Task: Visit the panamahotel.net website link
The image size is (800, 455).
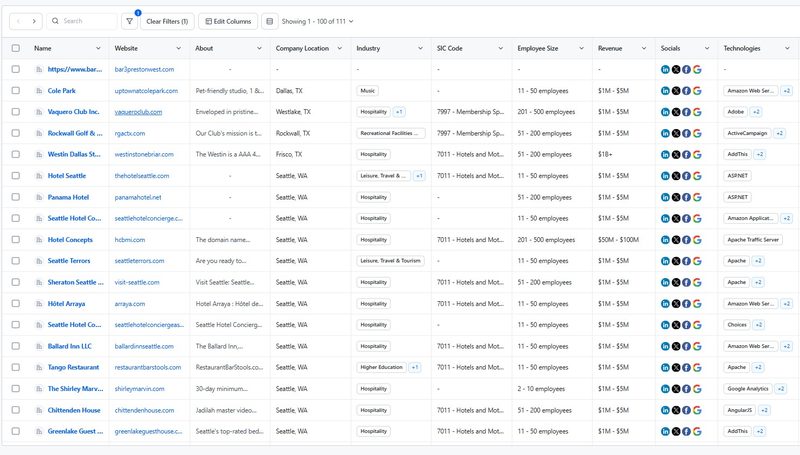Action: pyautogui.click(x=138, y=197)
